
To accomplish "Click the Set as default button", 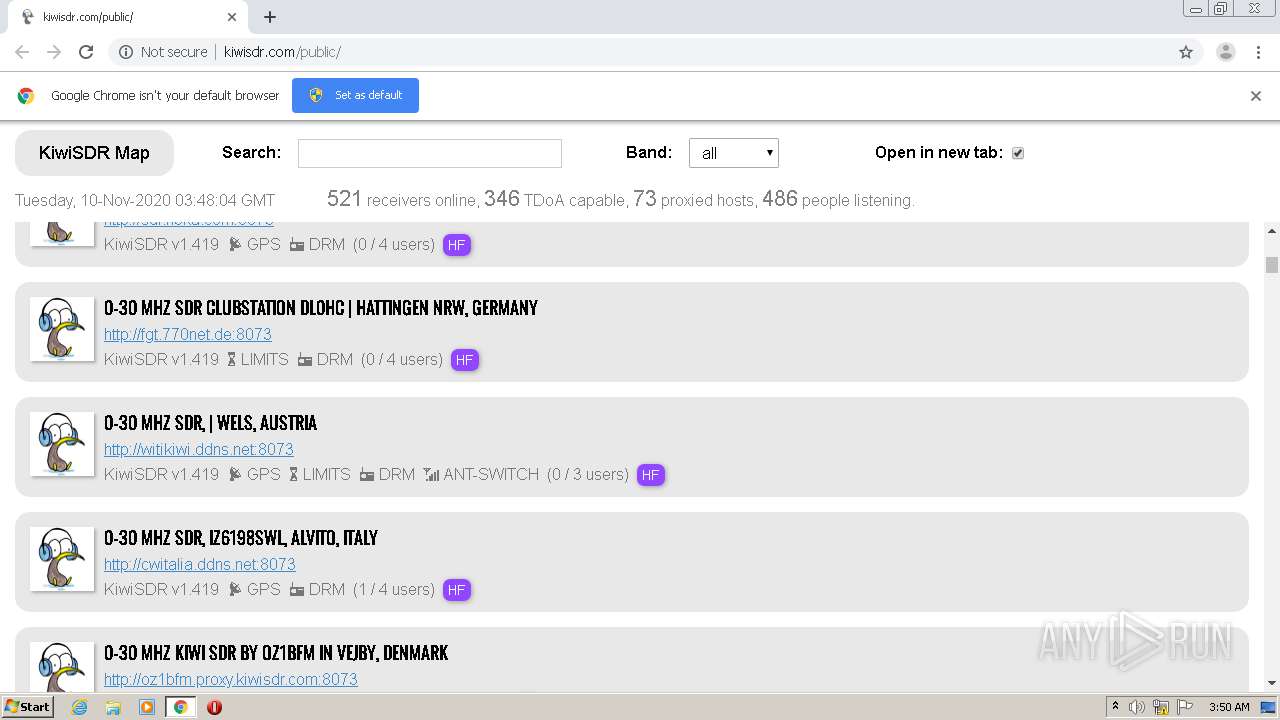I will (x=355, y=95).
